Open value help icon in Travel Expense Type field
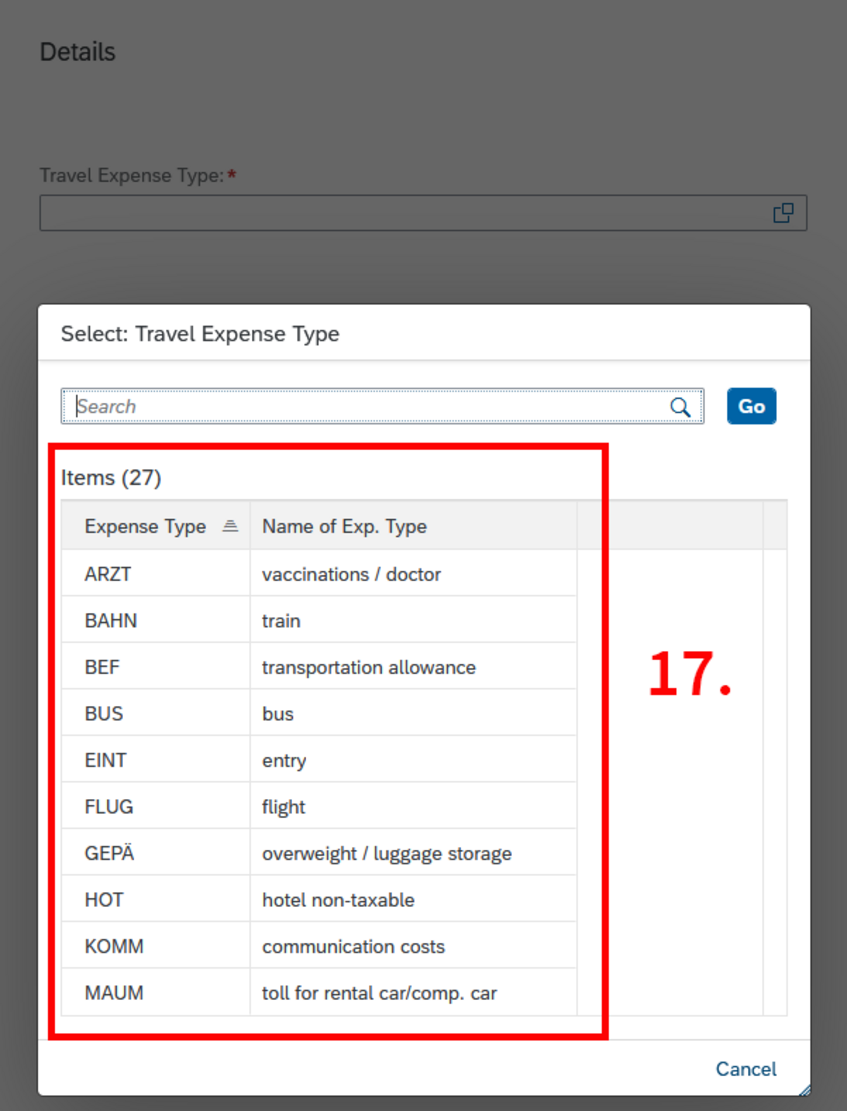The height and width of the screenshot is (1111, 847). point(783,213)
